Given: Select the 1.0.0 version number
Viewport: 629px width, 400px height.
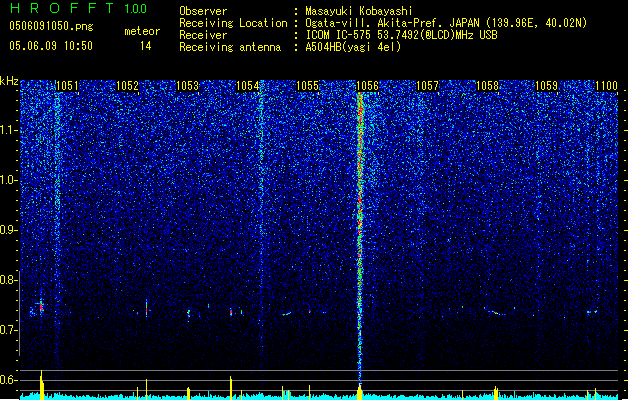Looking at the screenshot, I should (135, 9).
